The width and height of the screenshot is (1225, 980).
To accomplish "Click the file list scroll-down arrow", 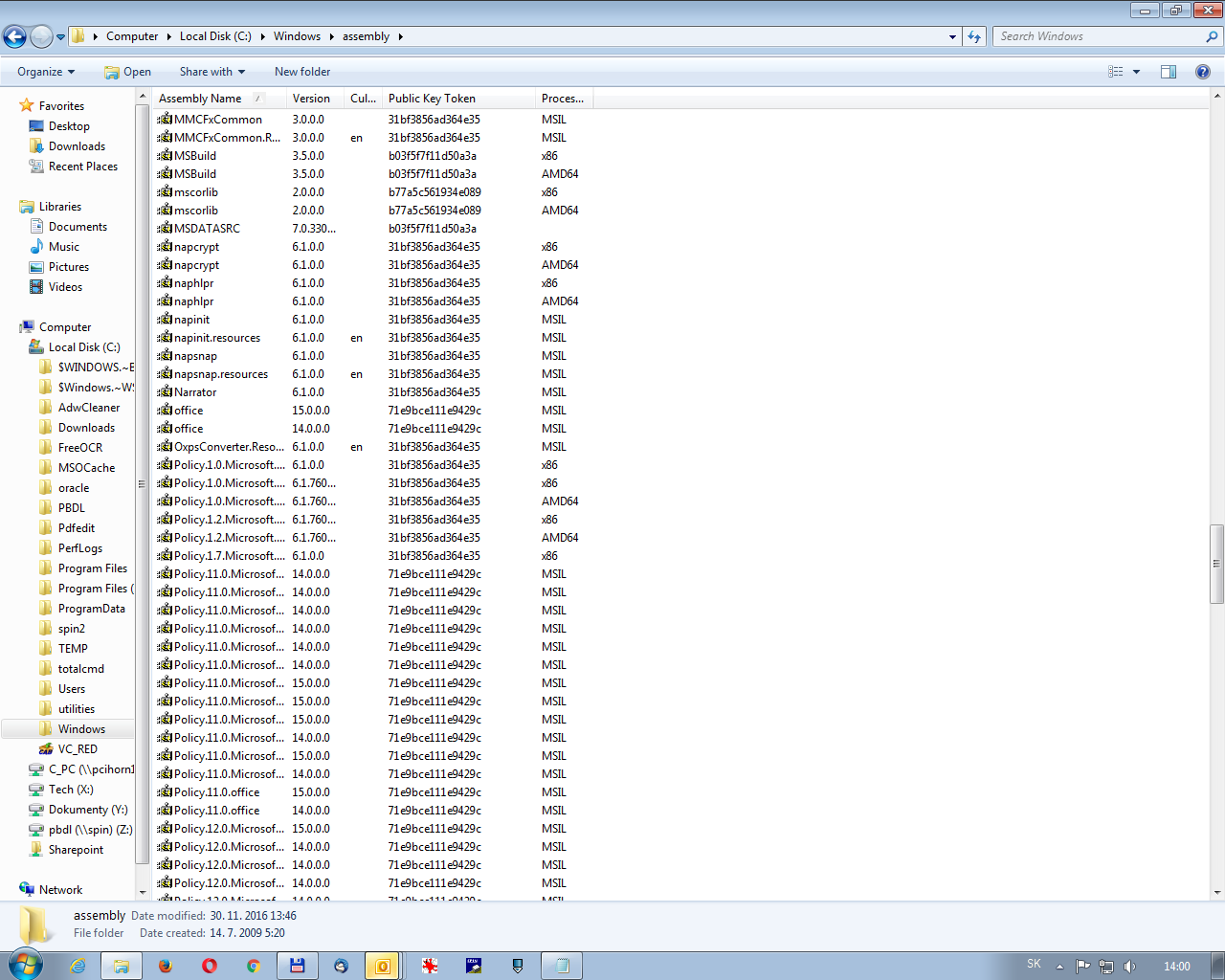I will coord(1217,892).
